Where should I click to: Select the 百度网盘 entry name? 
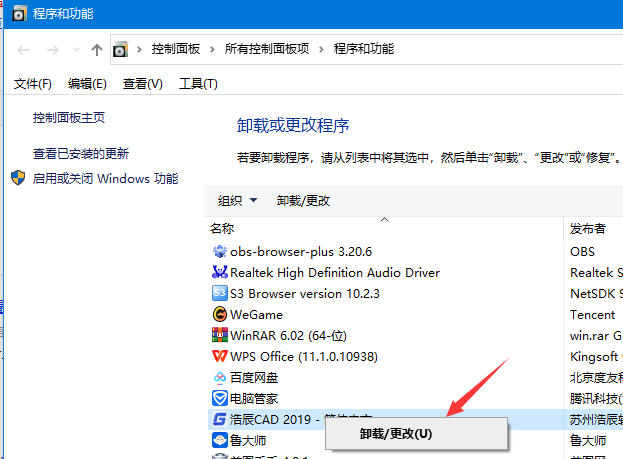[254, 378]
